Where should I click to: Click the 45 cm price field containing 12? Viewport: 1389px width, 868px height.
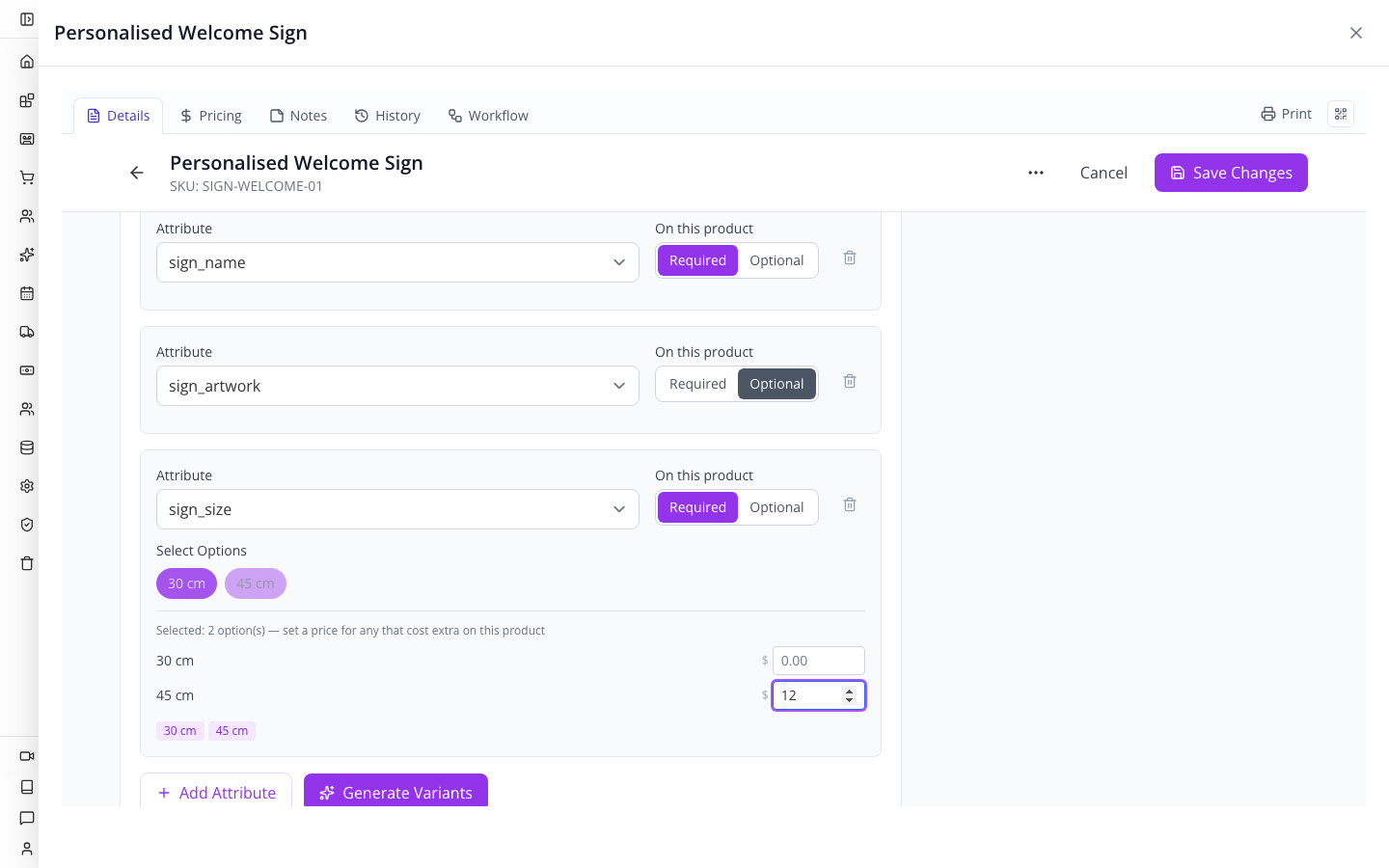(x=819, y=695)
